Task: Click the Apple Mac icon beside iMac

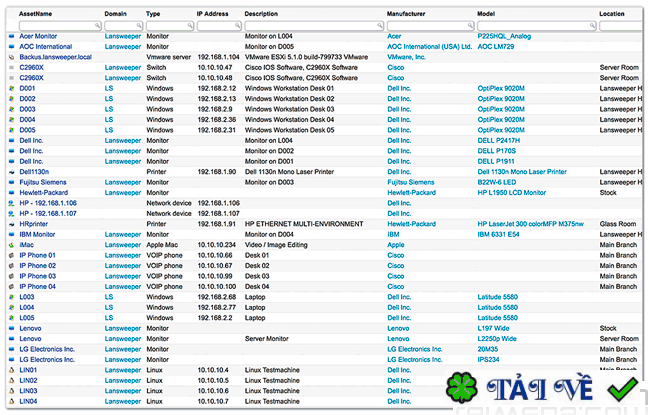Action: (x=12, y=245)
